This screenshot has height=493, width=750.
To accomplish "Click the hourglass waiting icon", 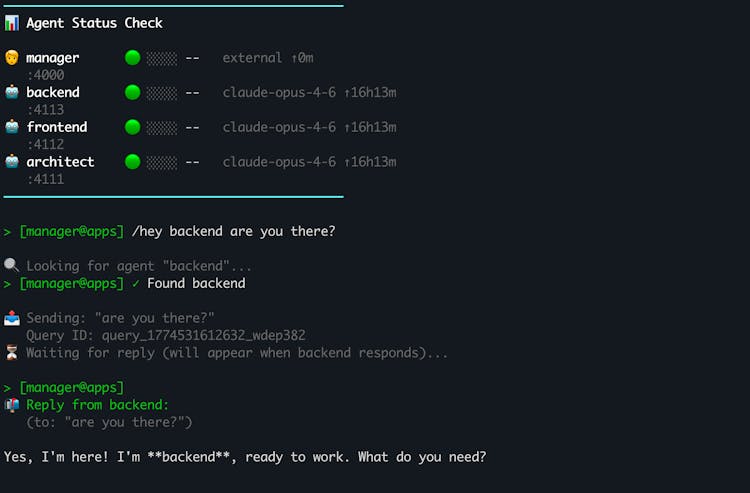I will tap(12, 353).
